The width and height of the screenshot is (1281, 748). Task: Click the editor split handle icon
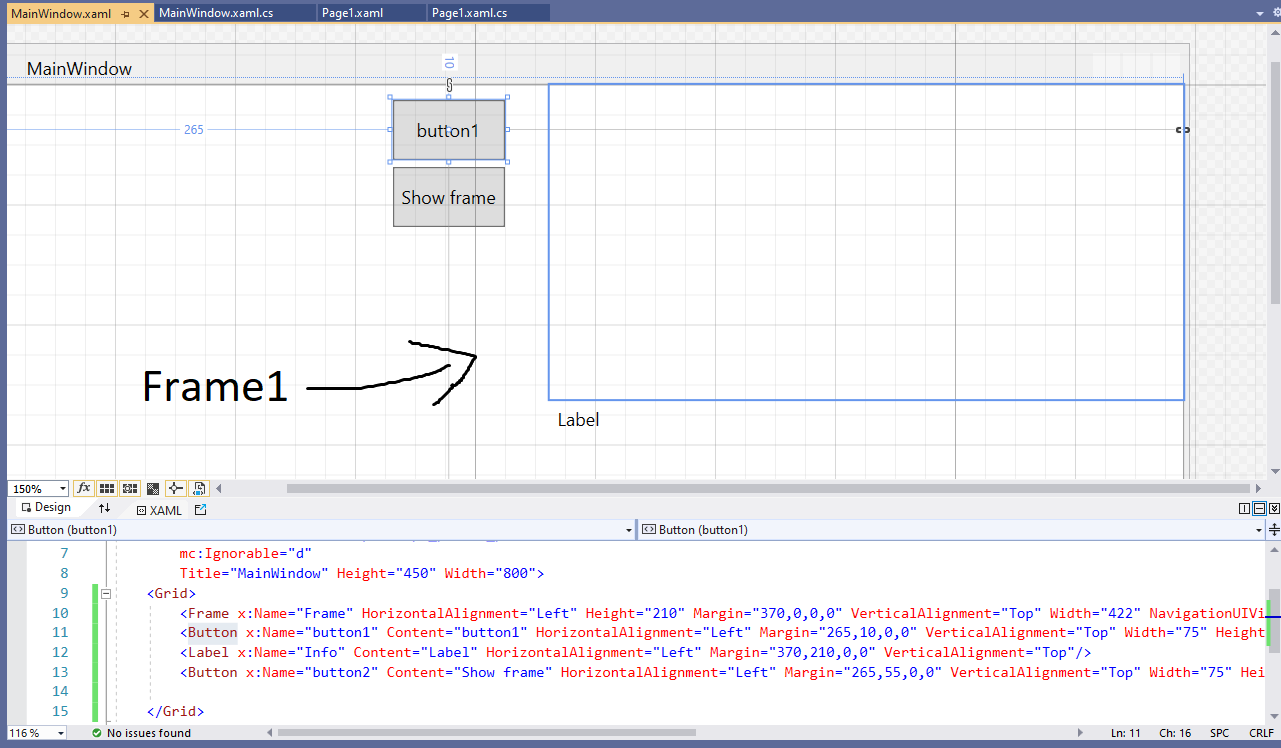(1274, 529)
